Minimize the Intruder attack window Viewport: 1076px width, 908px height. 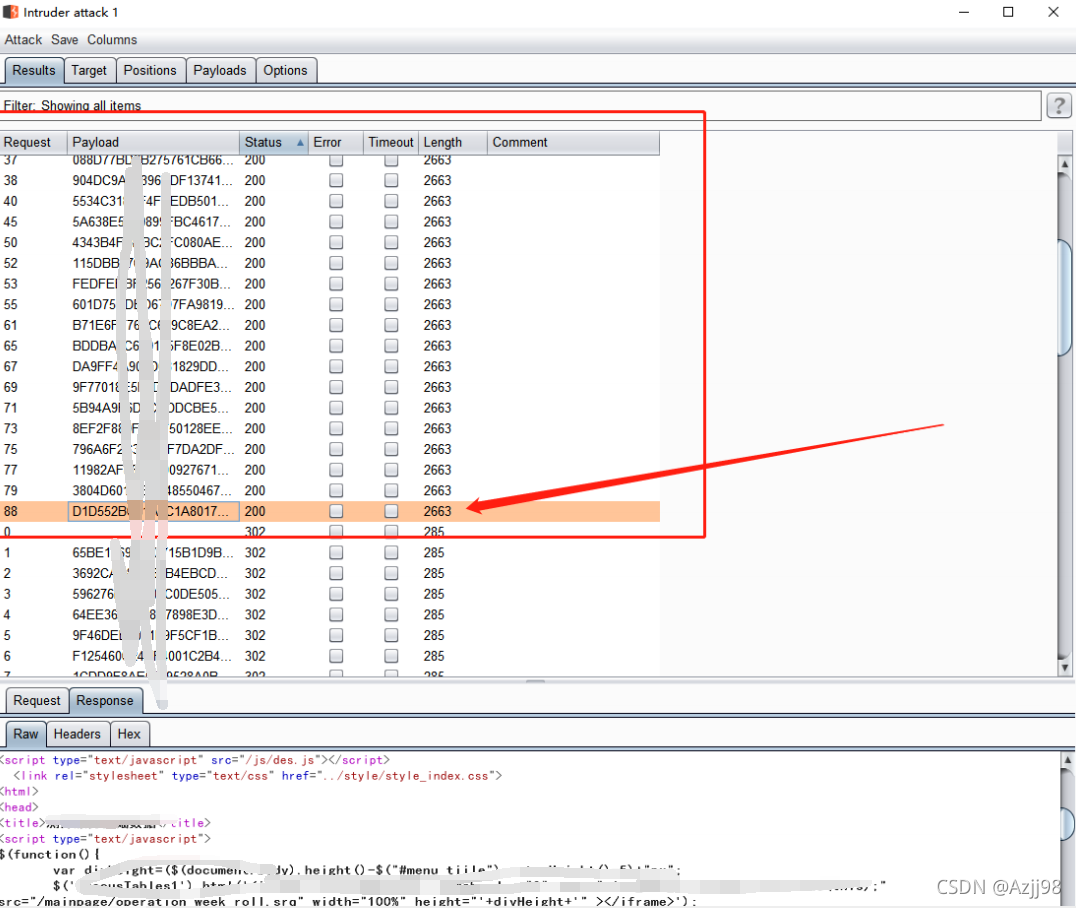click(x=964, y=12)
